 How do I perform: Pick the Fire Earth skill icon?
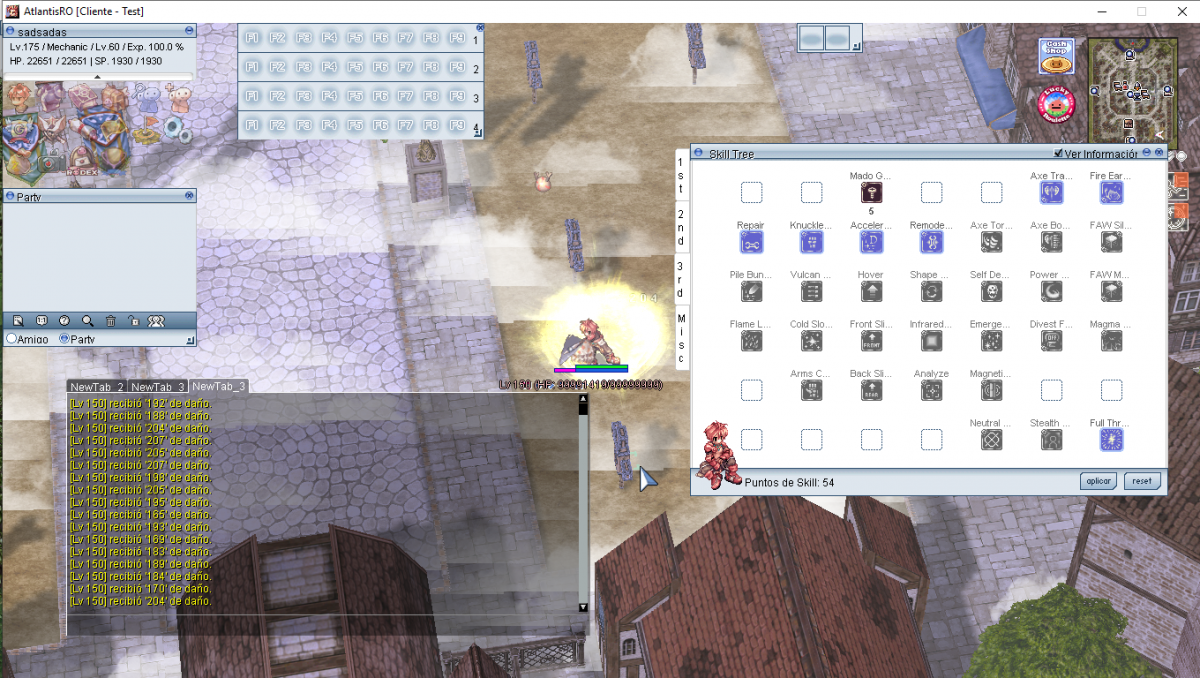pos(1111,192)
